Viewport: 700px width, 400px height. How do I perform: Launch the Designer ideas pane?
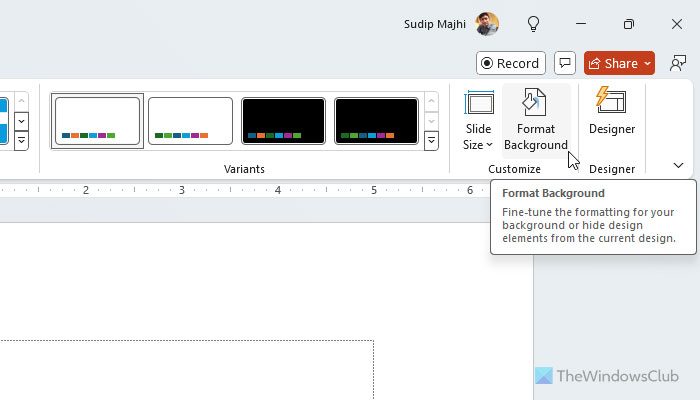coord(612,111)
